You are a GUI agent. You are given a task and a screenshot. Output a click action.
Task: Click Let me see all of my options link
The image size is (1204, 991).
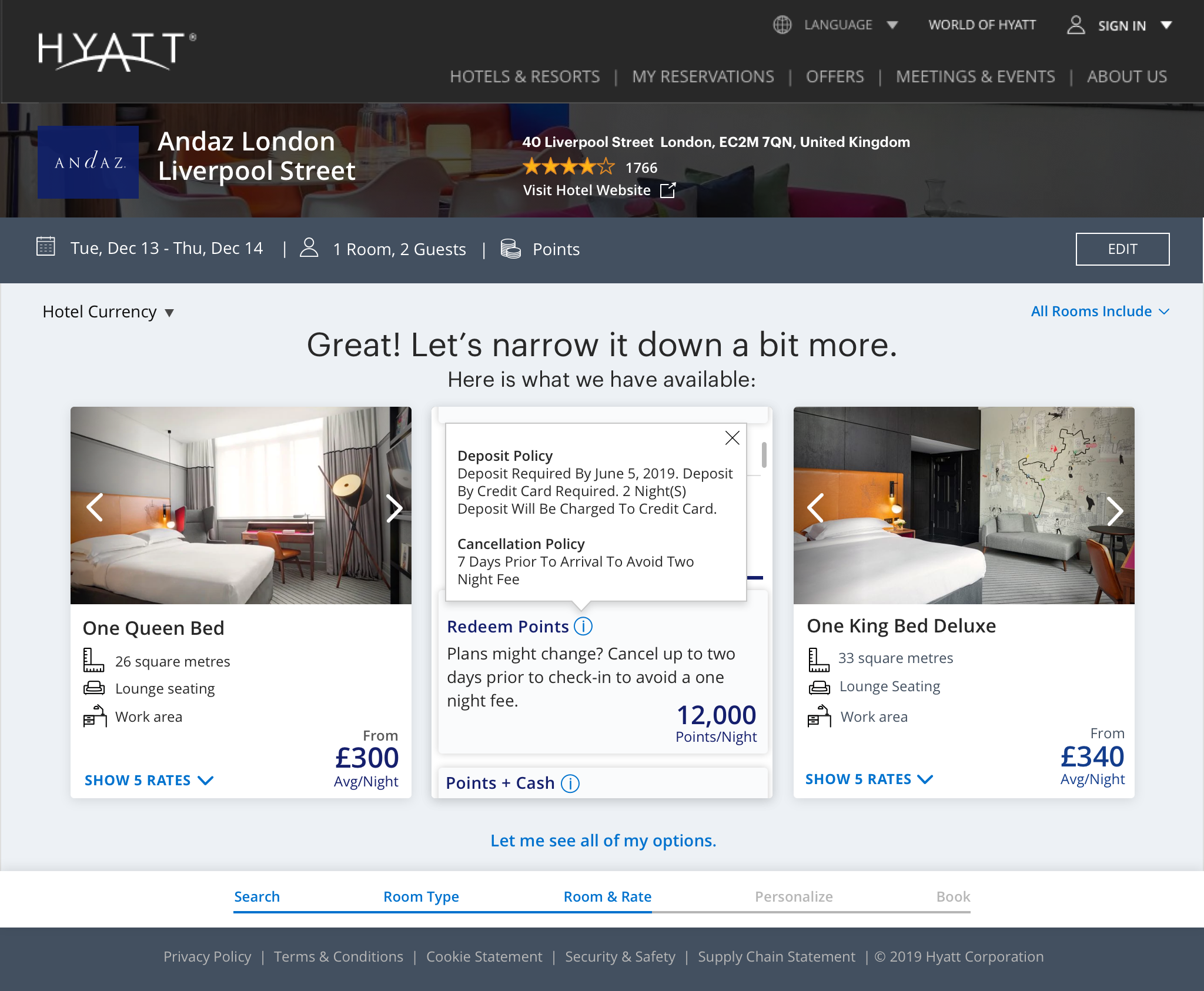click(603, 841)
